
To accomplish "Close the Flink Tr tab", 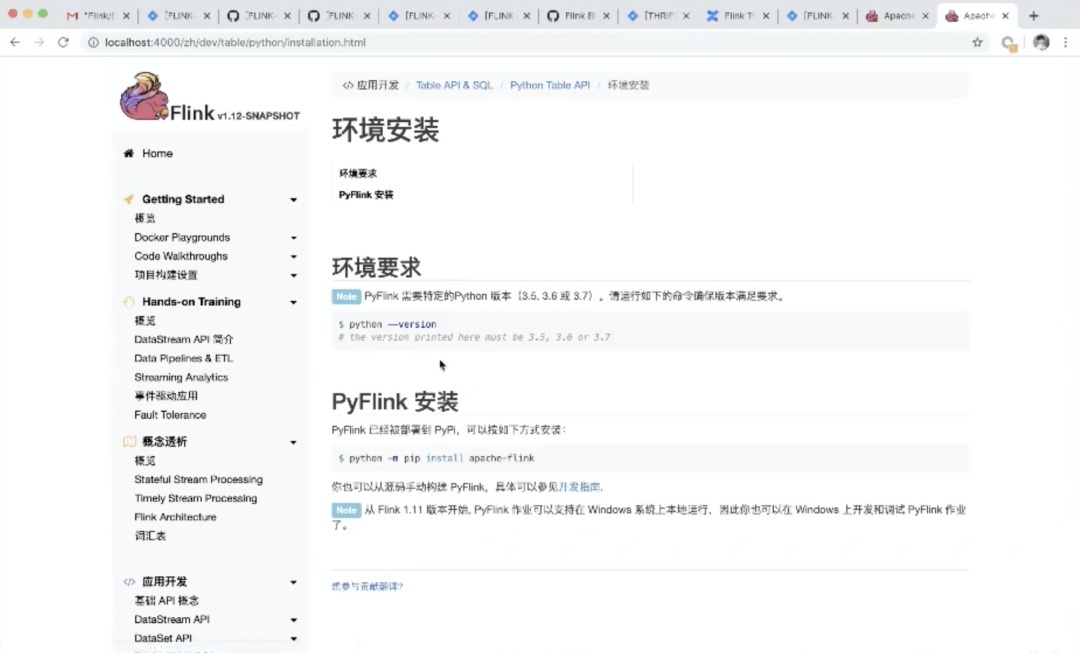I will click(x=766, y=16).
